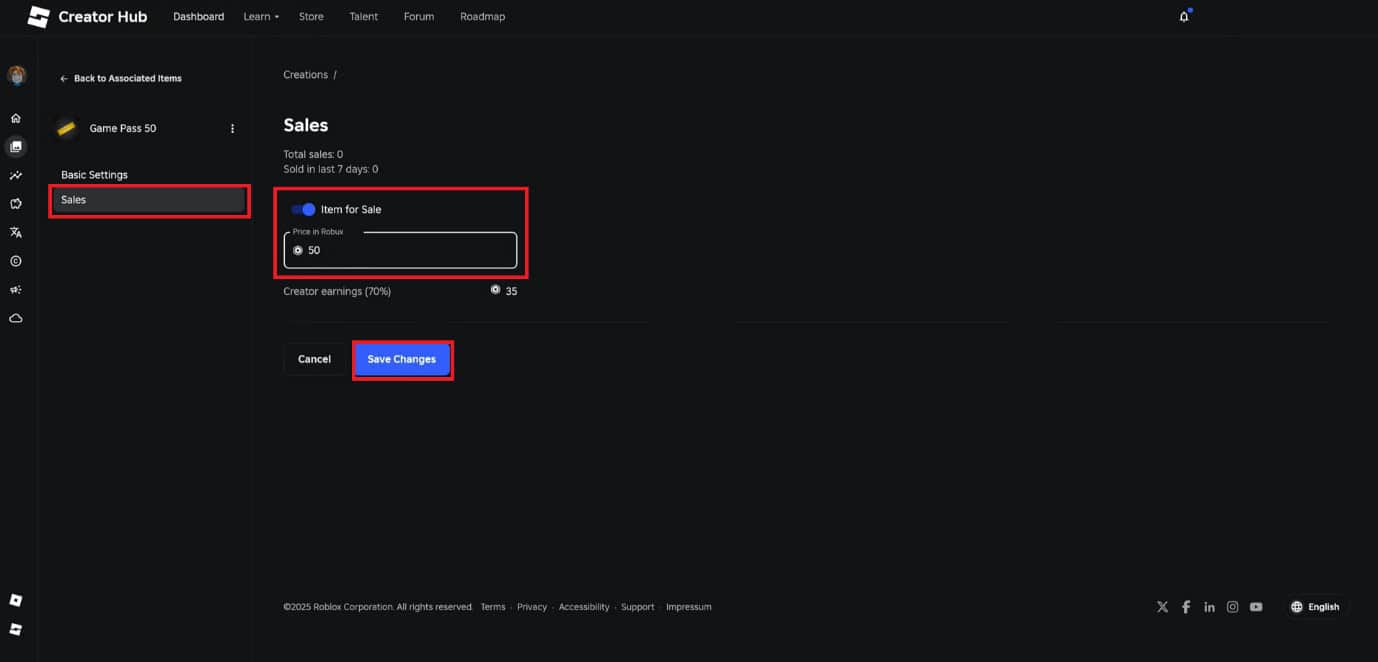Click the Sold in last 7 days text
Screen dimensions: 1378x662
pyautogui.click(x=330, y=169)
